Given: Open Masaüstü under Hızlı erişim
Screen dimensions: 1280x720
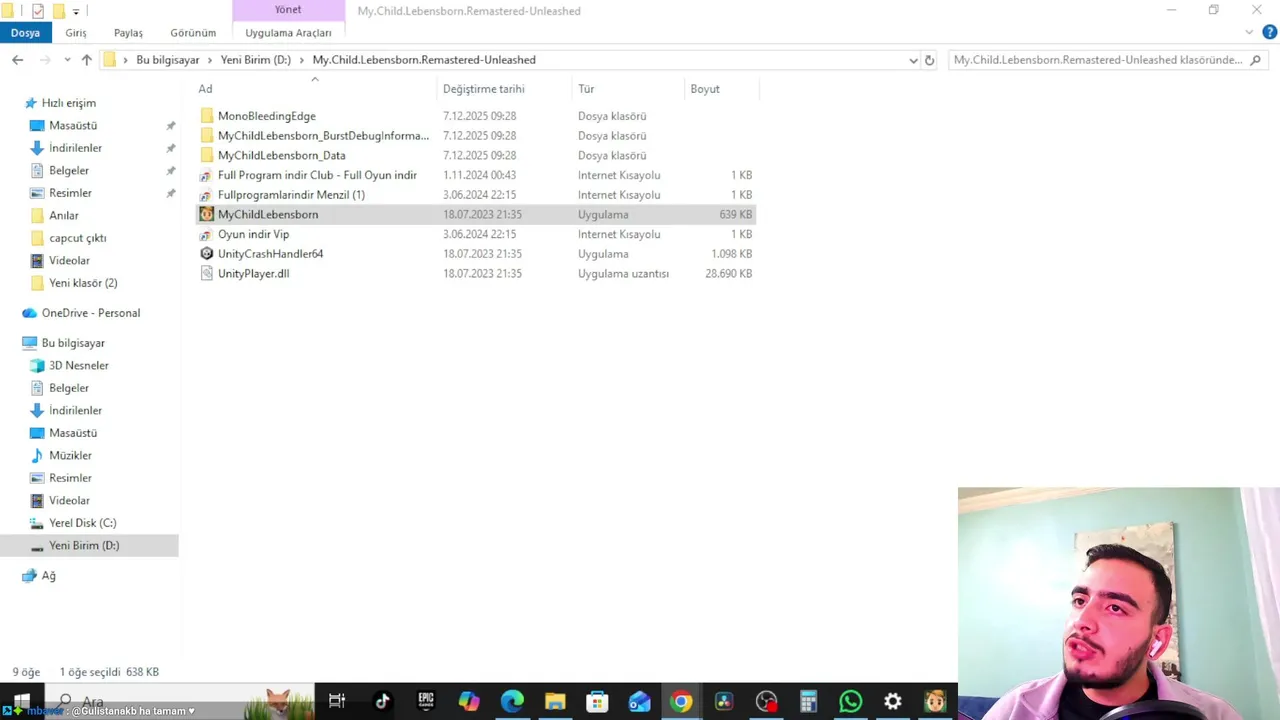Looking at the screenshot, I should click(73, 126).
